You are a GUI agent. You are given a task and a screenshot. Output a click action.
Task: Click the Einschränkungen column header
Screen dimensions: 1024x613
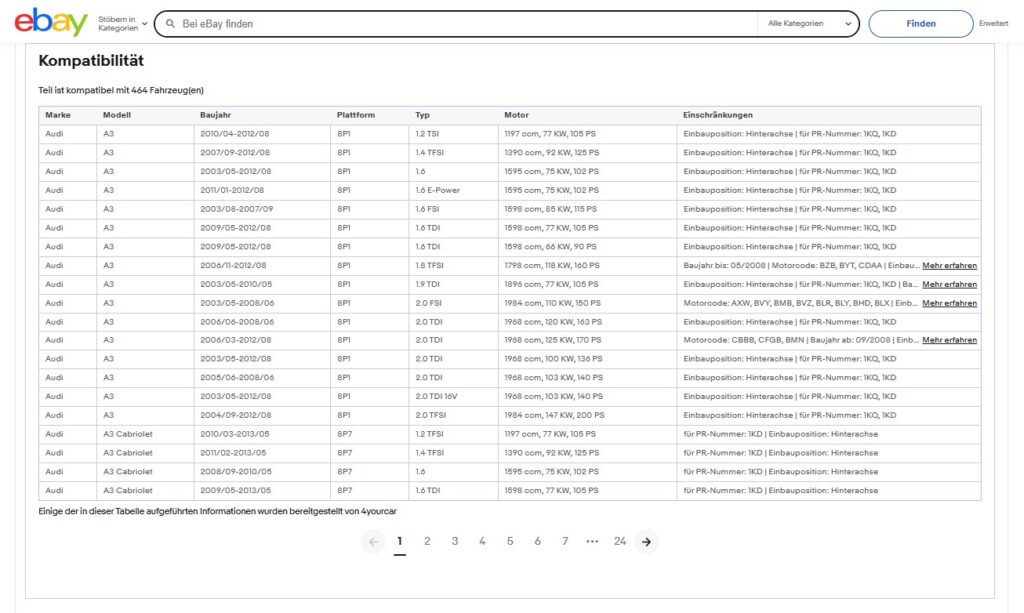point(718,115)
